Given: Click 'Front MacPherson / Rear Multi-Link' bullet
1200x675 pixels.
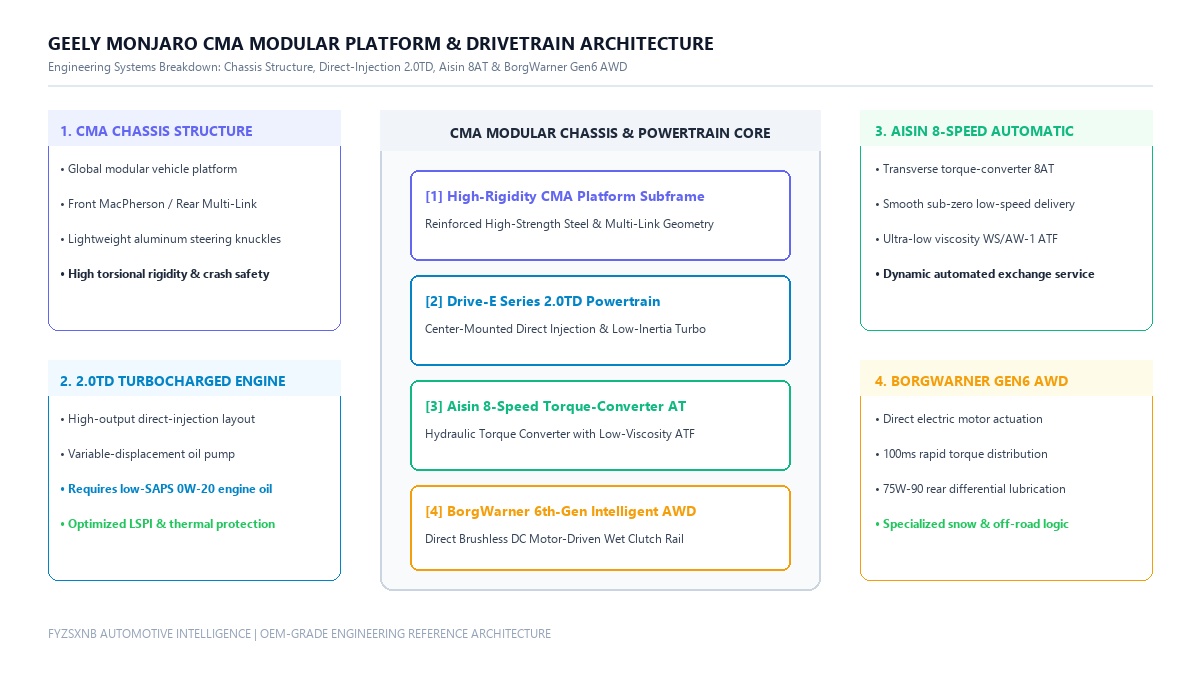Looking at the screenshot, I should click(x=159, y=204).
